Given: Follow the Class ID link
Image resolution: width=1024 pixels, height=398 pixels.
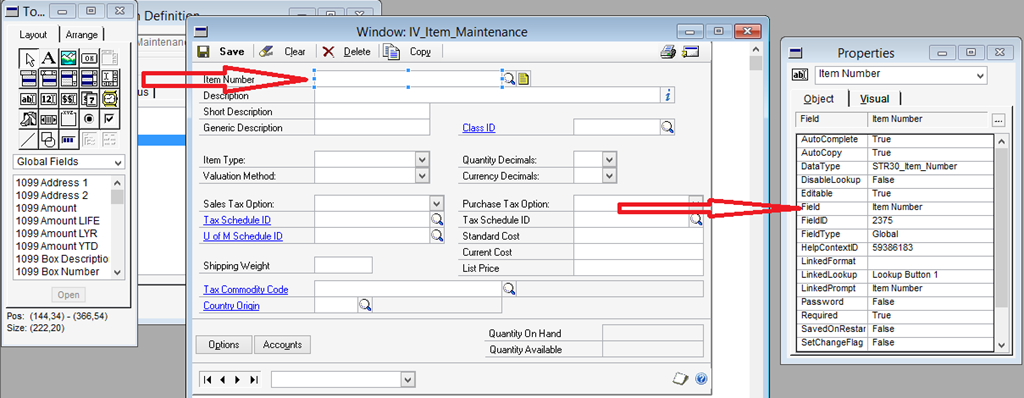Looking at the screenshot, I should (x=479, y=128).
